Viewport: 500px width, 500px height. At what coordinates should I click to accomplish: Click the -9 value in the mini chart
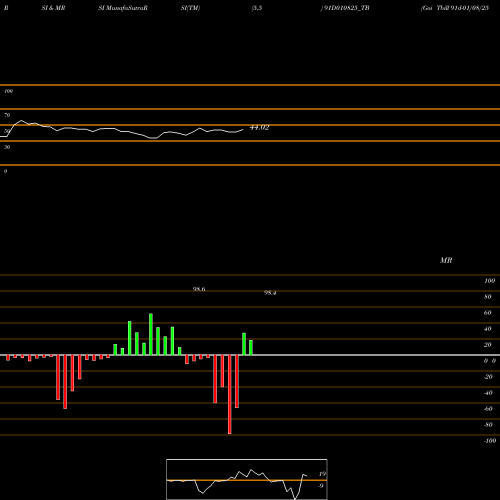(x=321, y=486)
